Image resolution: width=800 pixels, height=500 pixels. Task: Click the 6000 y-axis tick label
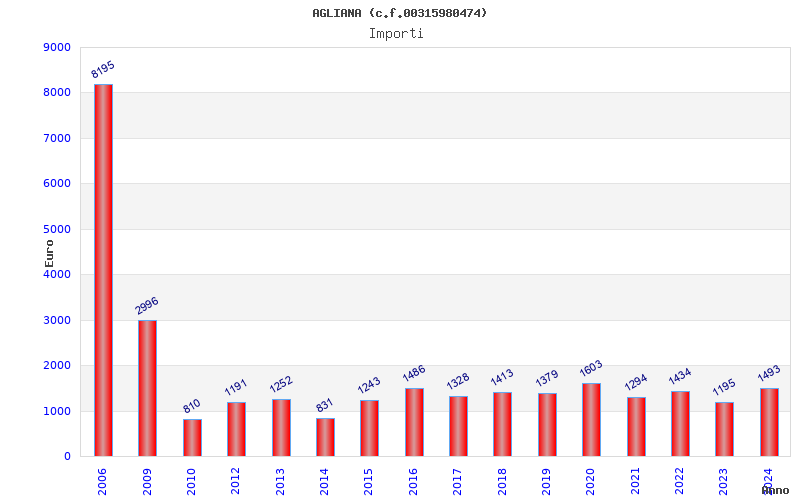tap(57, 184)
